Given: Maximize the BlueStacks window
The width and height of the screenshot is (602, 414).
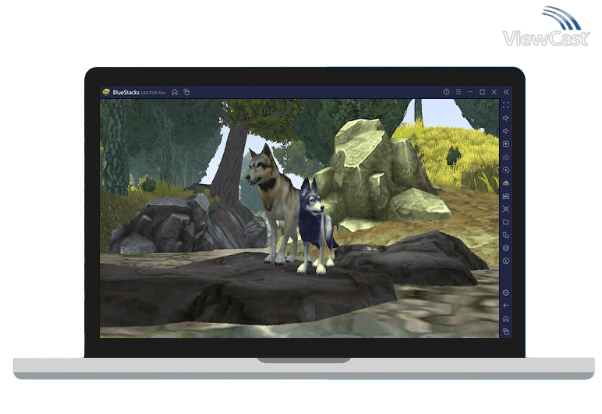Looking at the screenshot, I should coord(482,92).
